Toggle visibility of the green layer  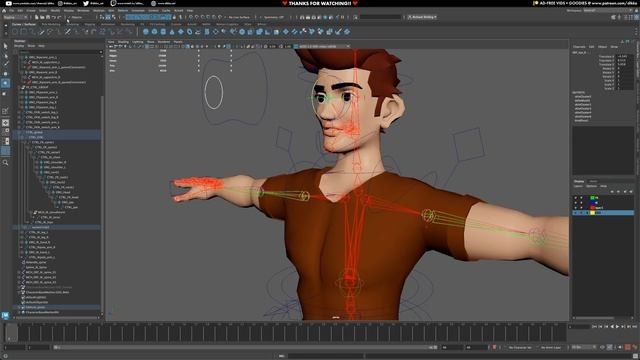576,198
